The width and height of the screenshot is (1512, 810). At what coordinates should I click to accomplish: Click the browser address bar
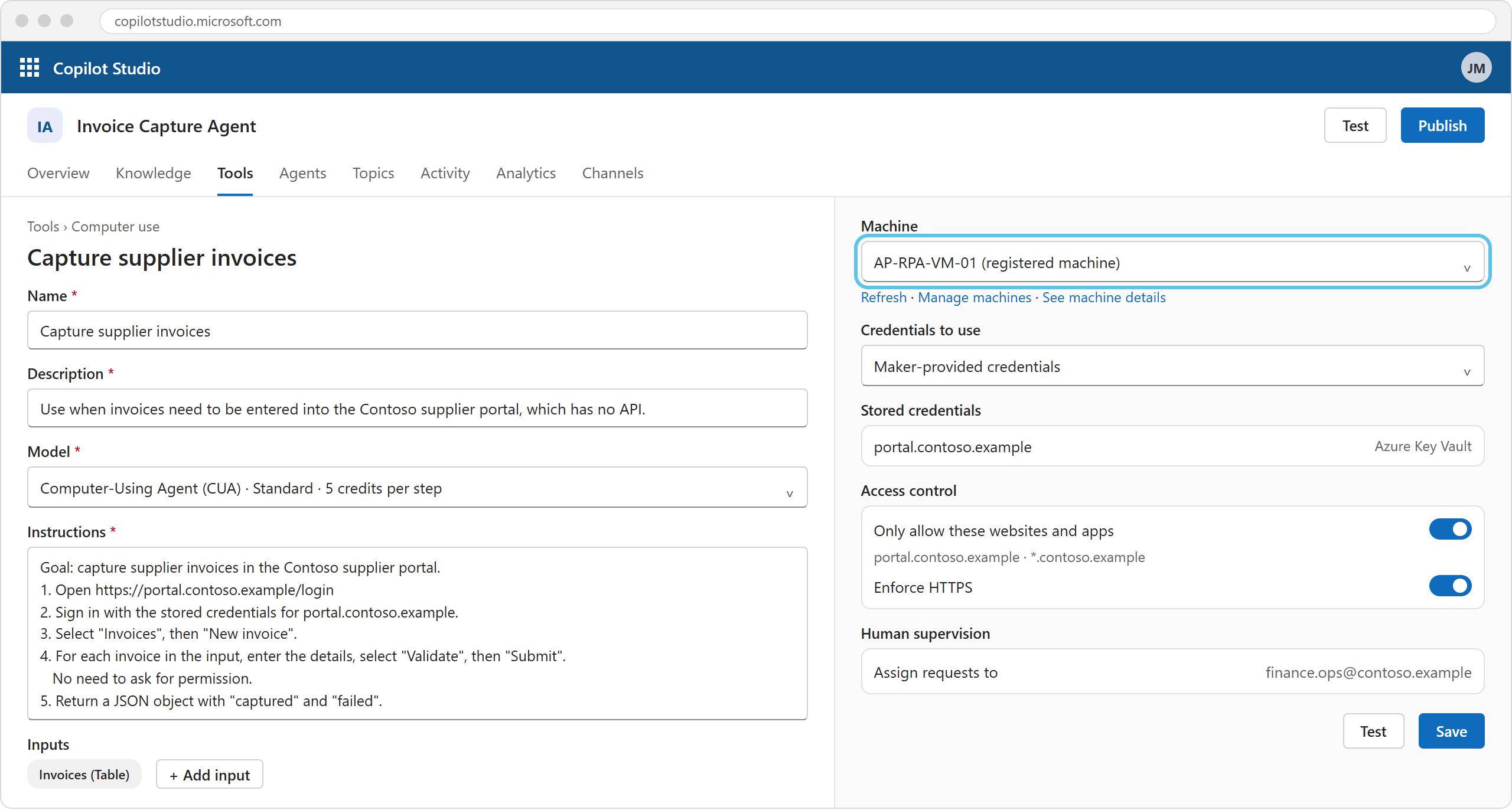pyautogui.click(x=797, y=21)
